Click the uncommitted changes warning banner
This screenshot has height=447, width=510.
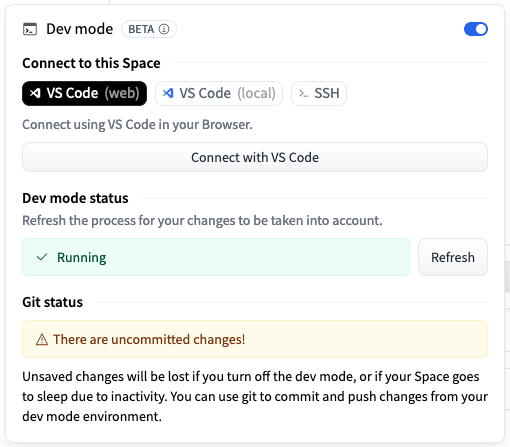(255, 339)
